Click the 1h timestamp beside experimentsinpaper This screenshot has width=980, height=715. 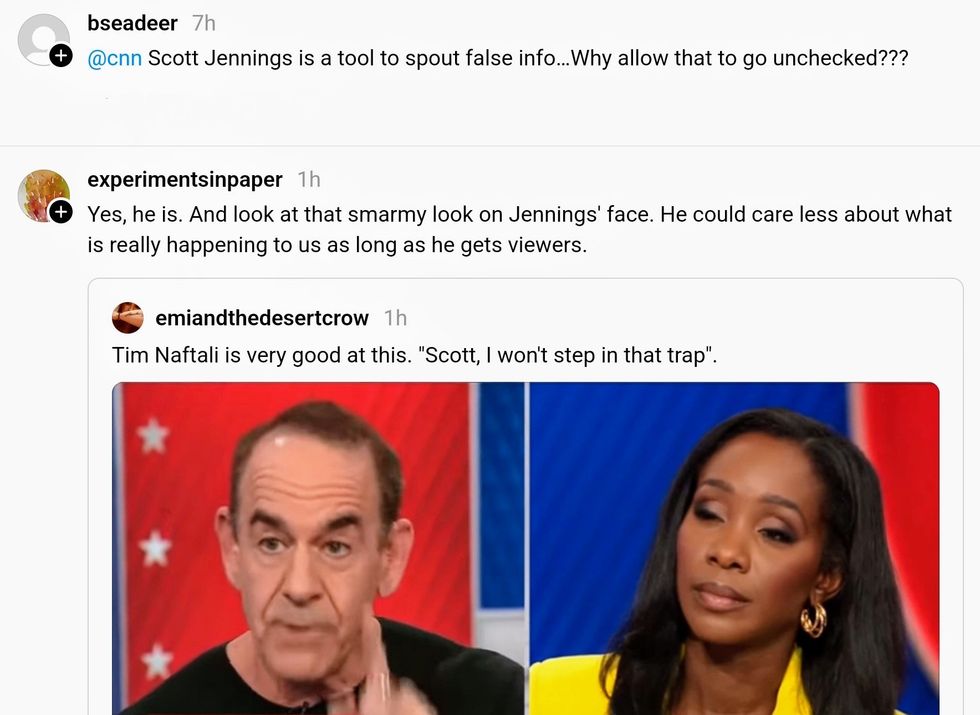tap(309, 180)
